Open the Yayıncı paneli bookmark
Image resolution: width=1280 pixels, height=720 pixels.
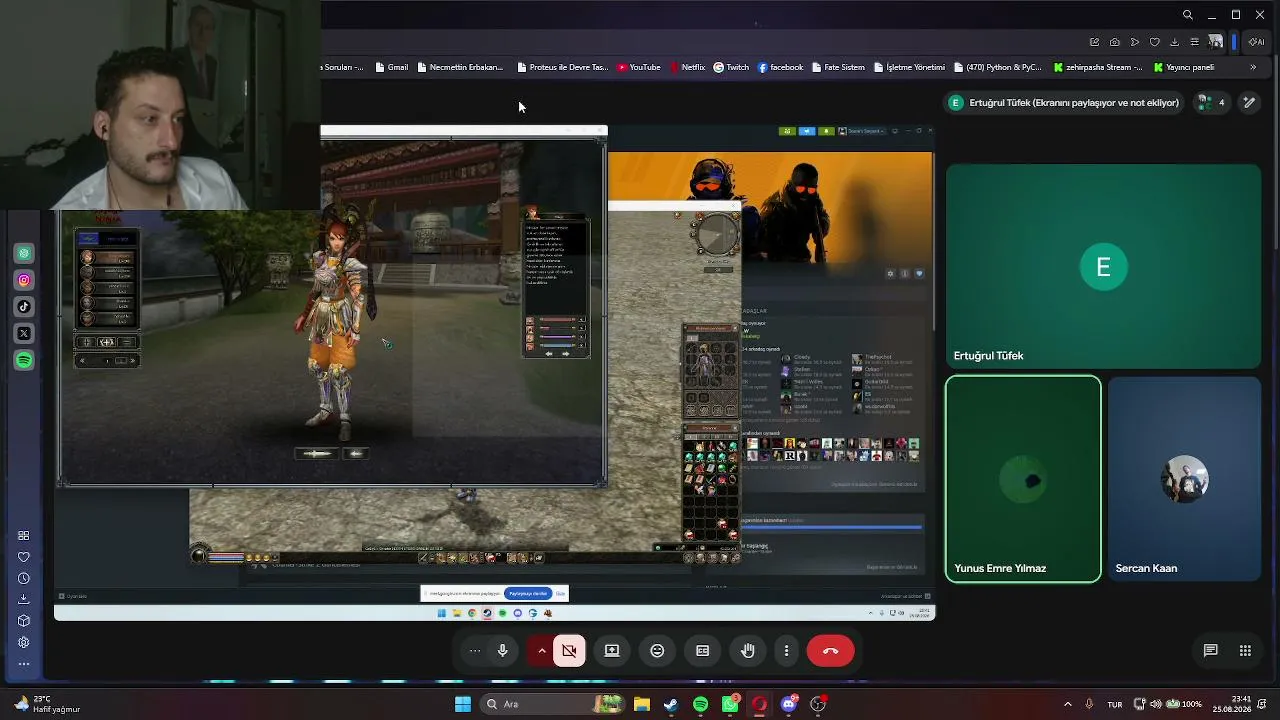1184,67
